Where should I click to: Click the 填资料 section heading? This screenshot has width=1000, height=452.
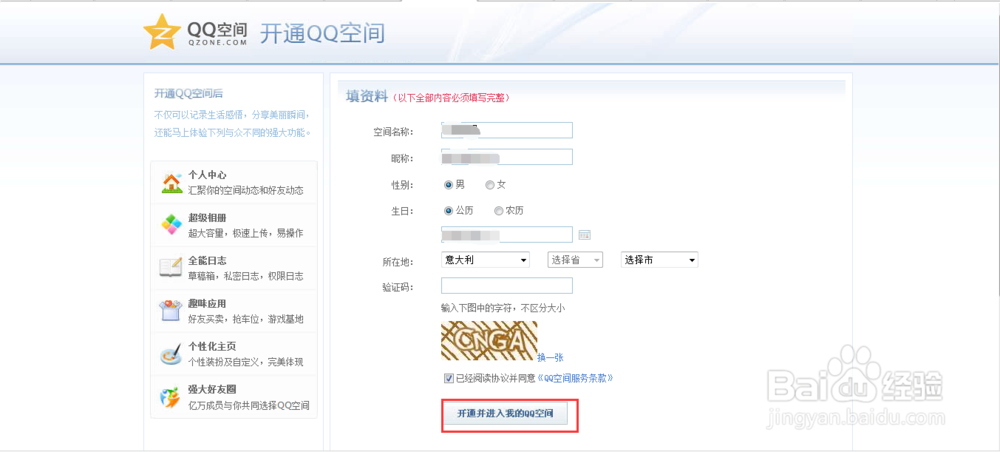tap(367, 96)
